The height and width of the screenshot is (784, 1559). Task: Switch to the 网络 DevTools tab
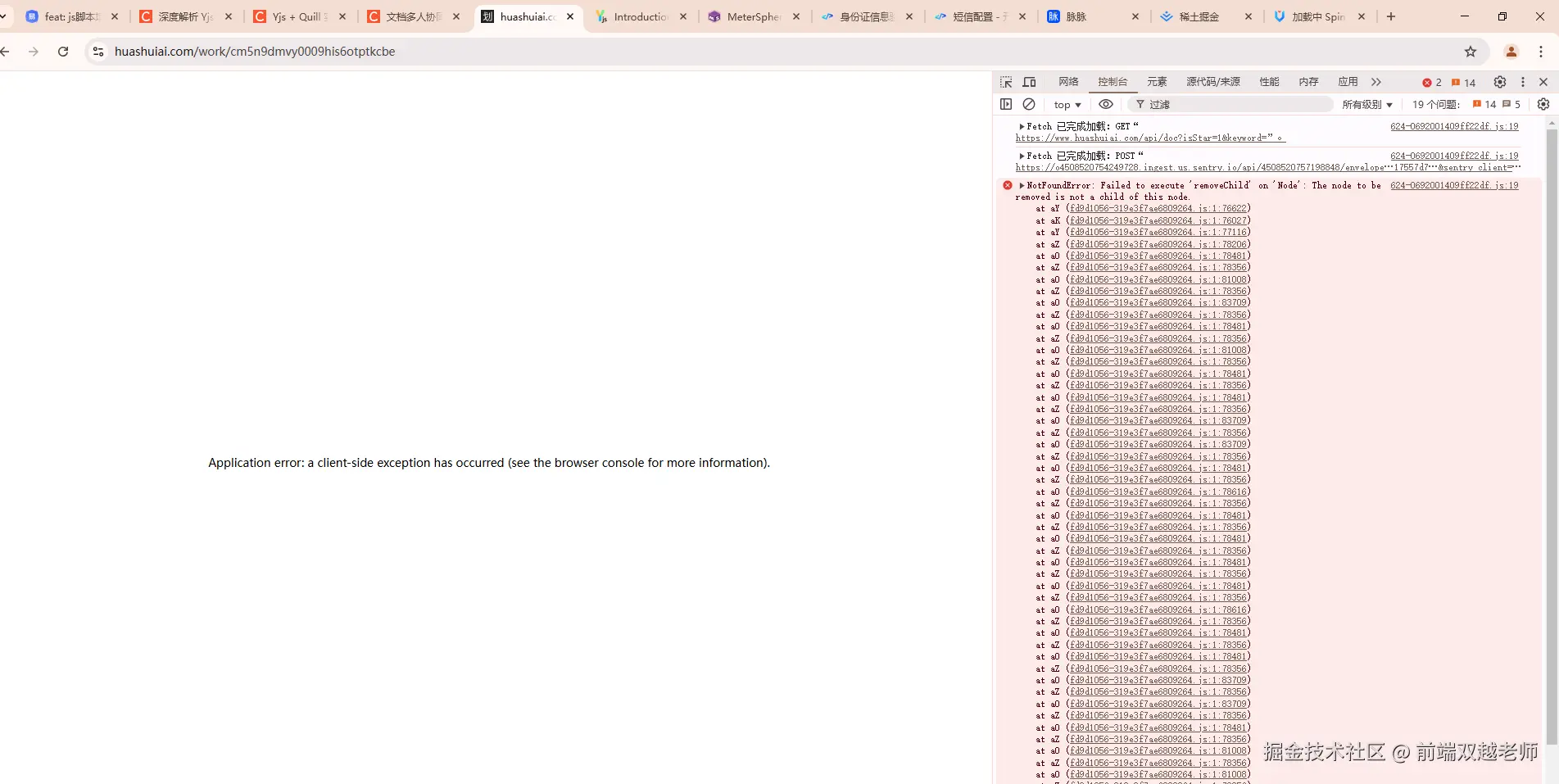pos(1068,82)
